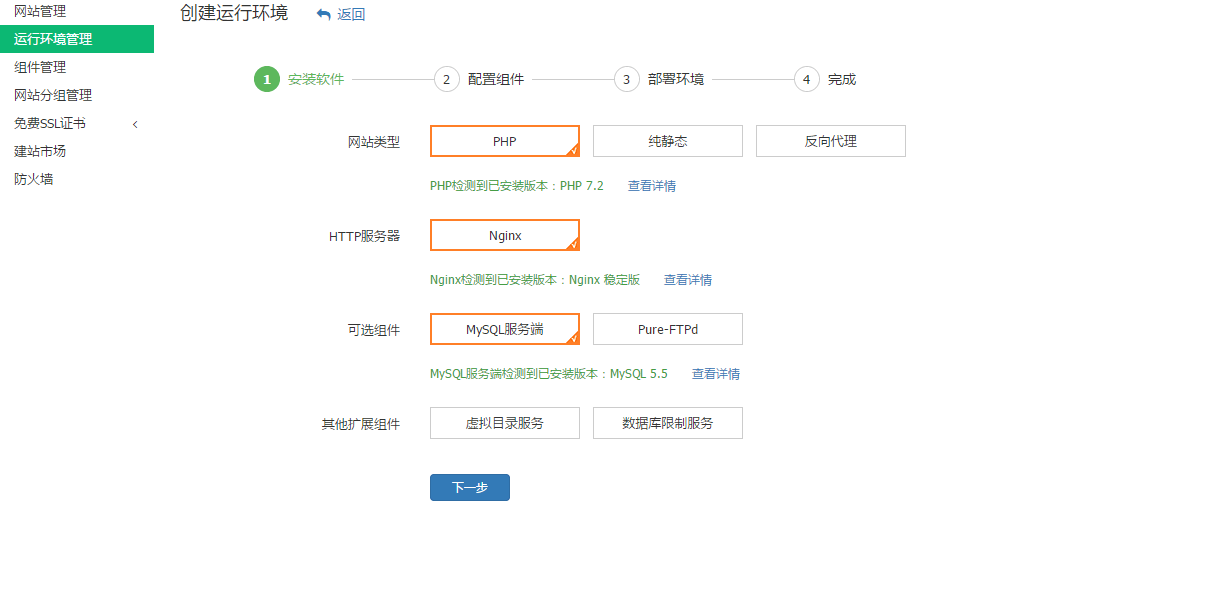Click the step 2 circle 配置组件

point(447,80)
